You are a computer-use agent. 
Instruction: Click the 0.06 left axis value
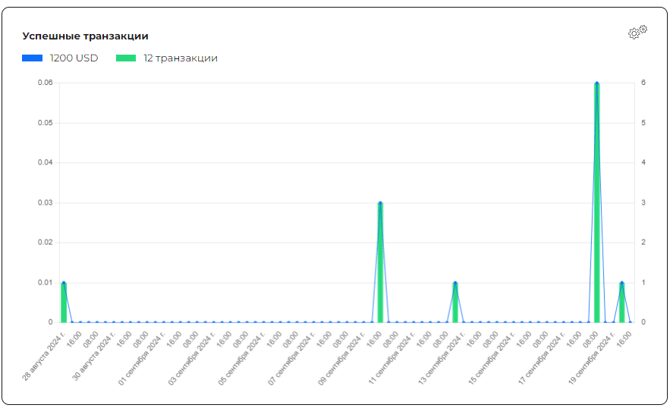click(x=46, y=83)
